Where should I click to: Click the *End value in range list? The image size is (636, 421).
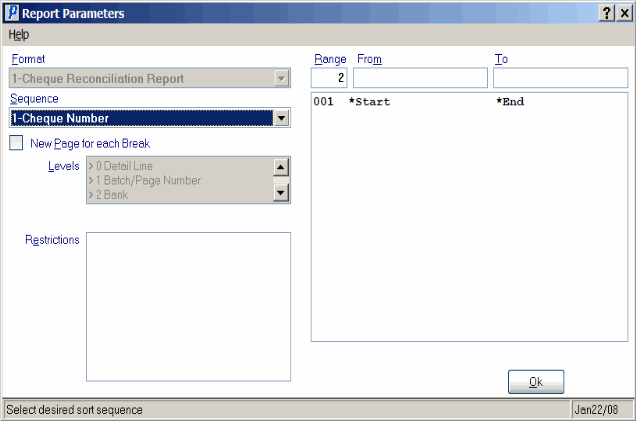click(x=510, y=101)
